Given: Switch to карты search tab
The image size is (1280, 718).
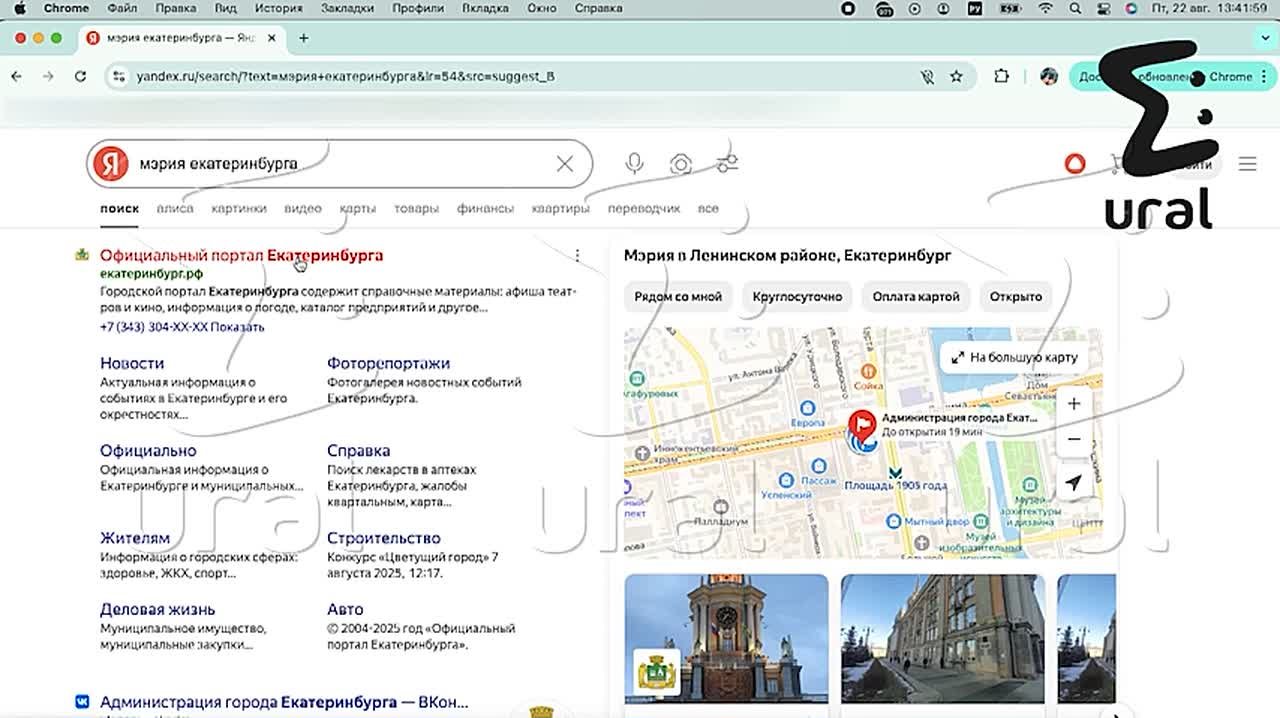Looking at the screenshot, I should pyautogui.click(x=357, y=209).
